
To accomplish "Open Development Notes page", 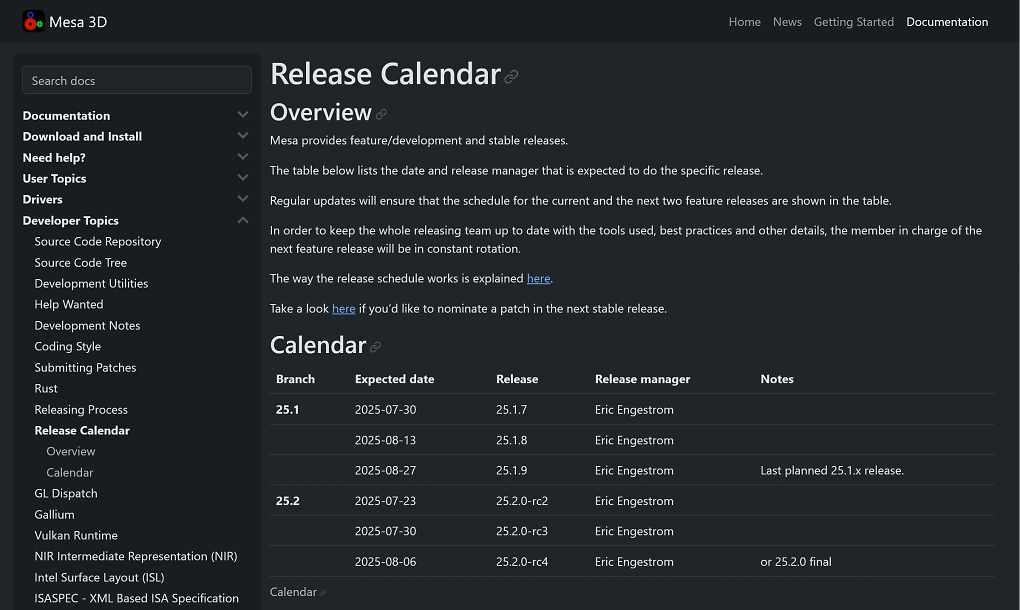I will click(x=87, y=325).
